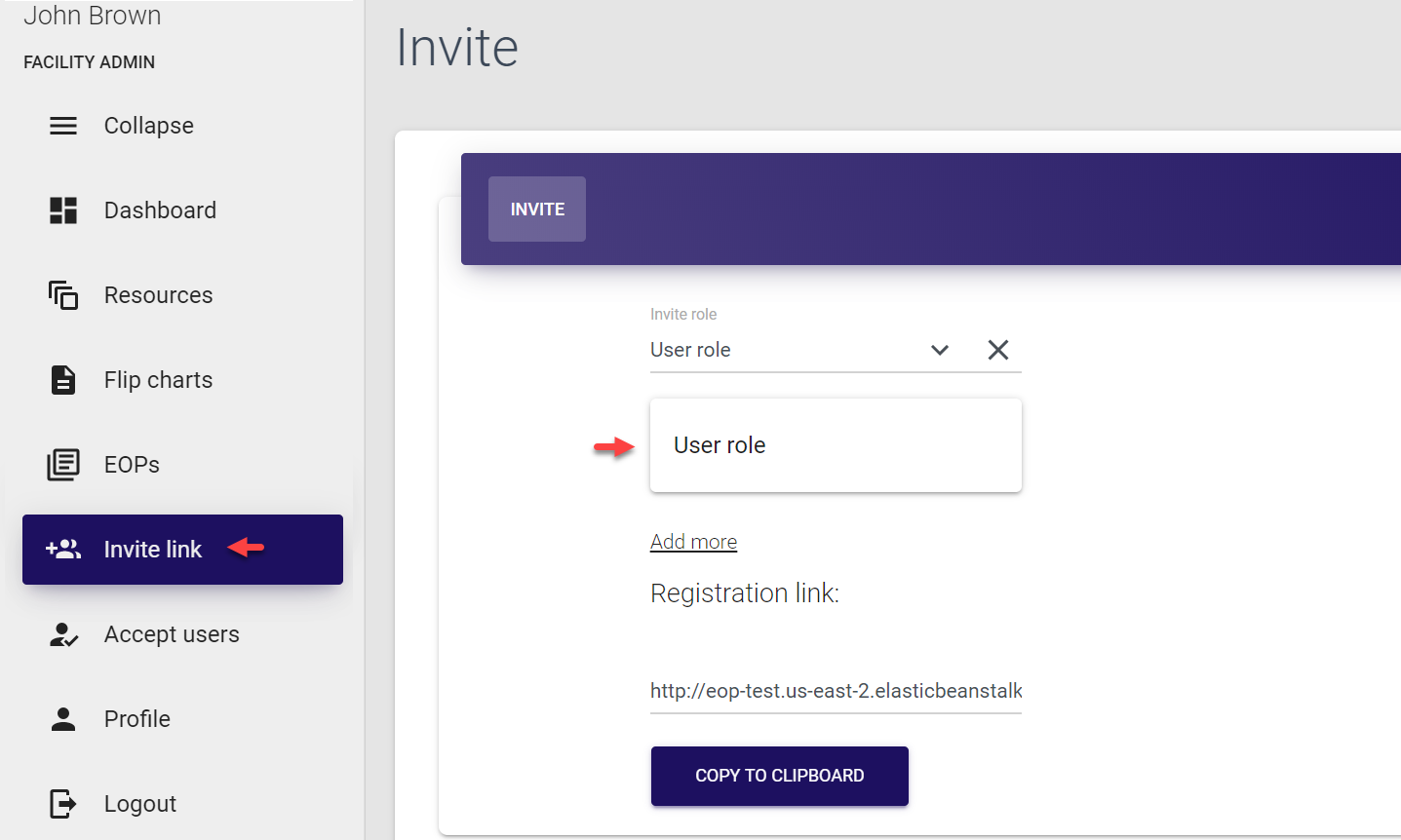Image resolution: width=1401 pixels, height=840 pixels.
Task: Click the Resources stacked-copies icon
Action: (63, 295)
